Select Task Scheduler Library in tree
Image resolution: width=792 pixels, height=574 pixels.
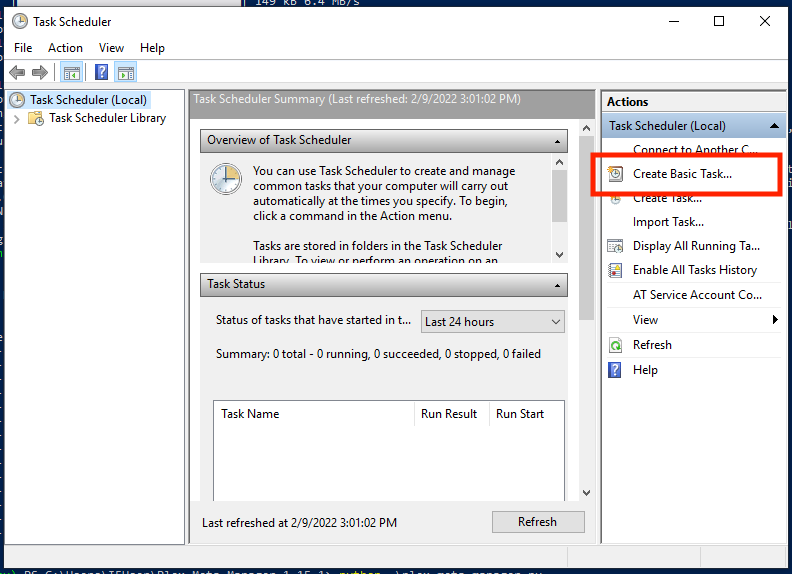point(107,118)
